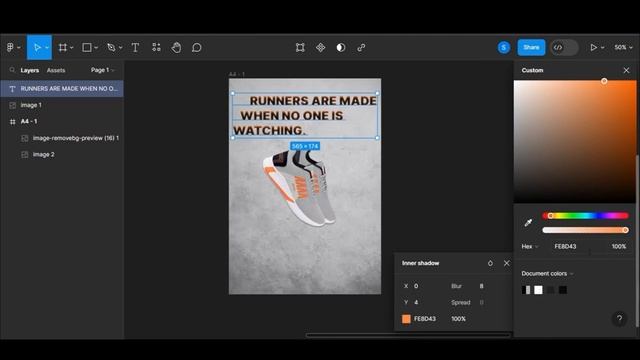The width and height of the screenshot is (640, 360).
Task: Click the A4 - 1 frame label on canvas
Action: tap(237, 74)
